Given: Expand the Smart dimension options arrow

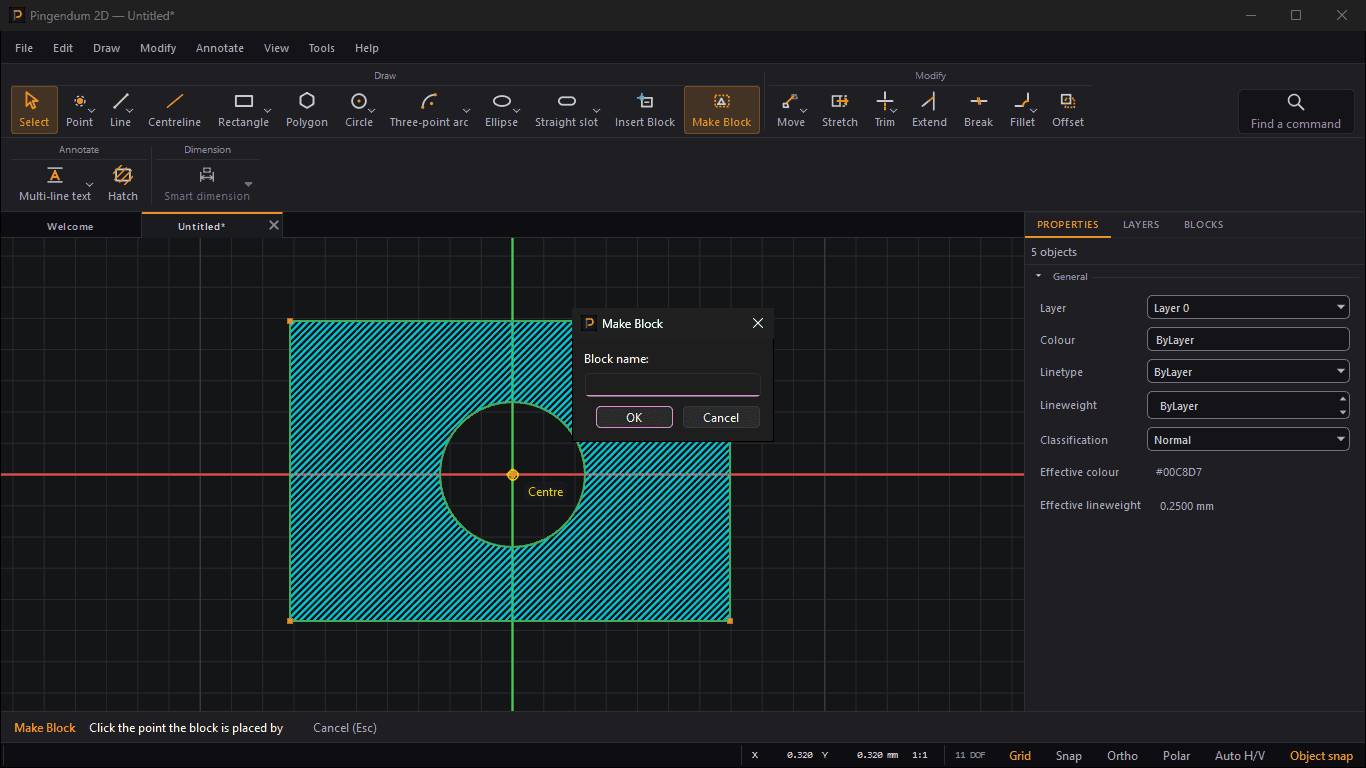Looking at the screenshot, I should pyautogui.click(x=249, y=185).
